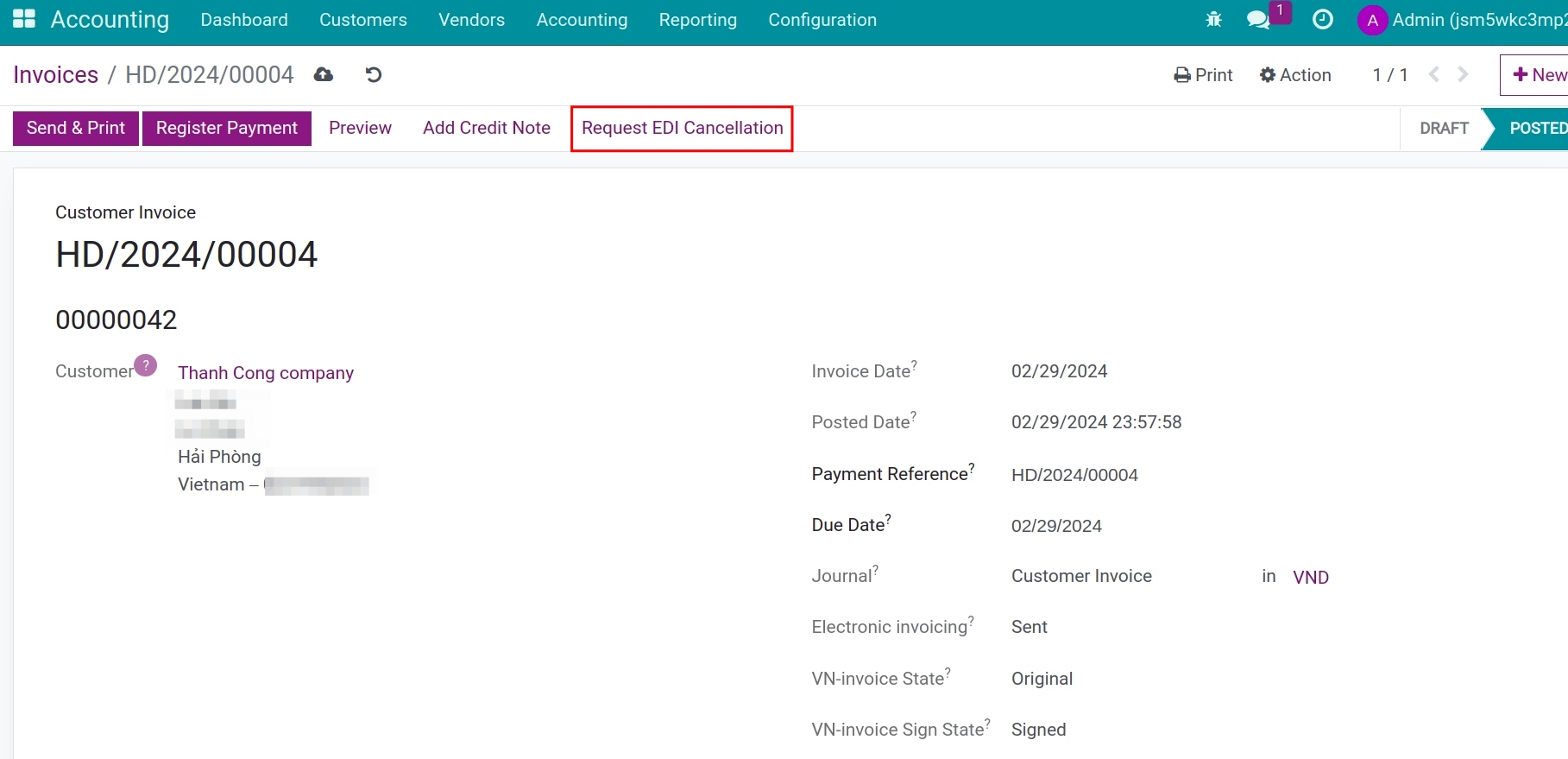This screenshot has width=1568, height=759.
Task: Open the debug bug icon menu
Action: (x=1213, y=19)
